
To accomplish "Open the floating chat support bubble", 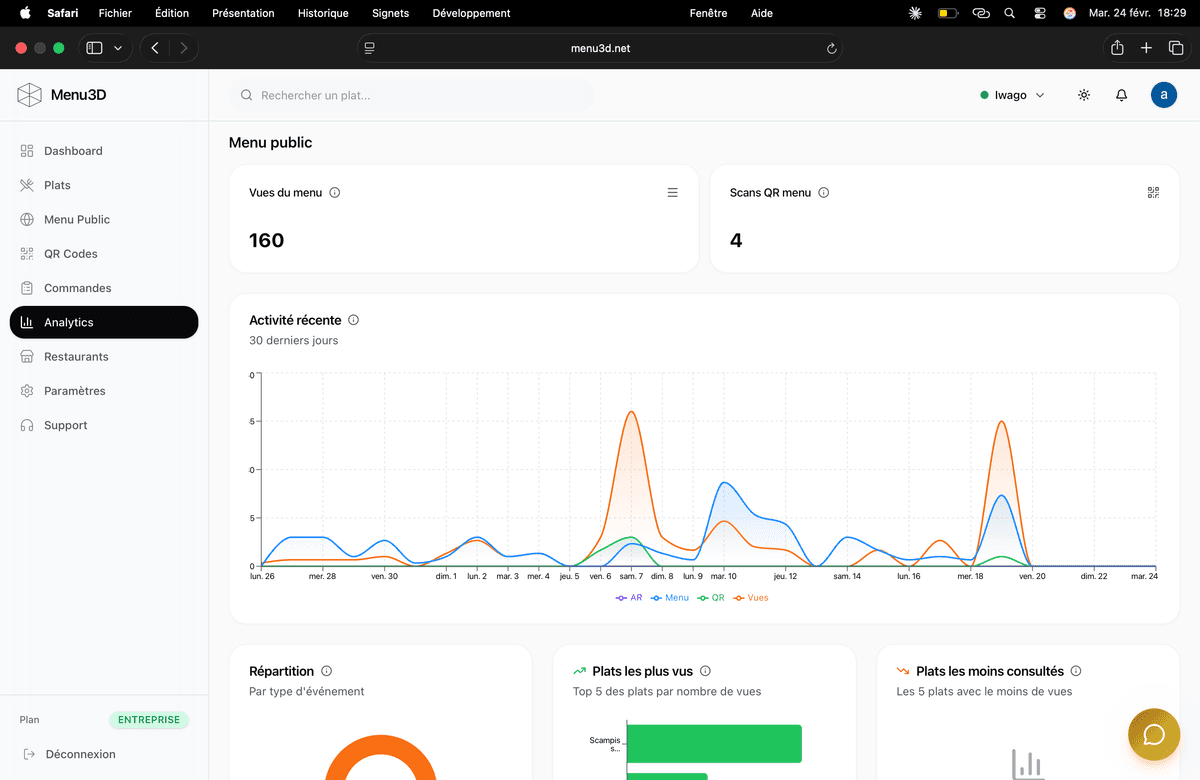I will pos(1153,735).
